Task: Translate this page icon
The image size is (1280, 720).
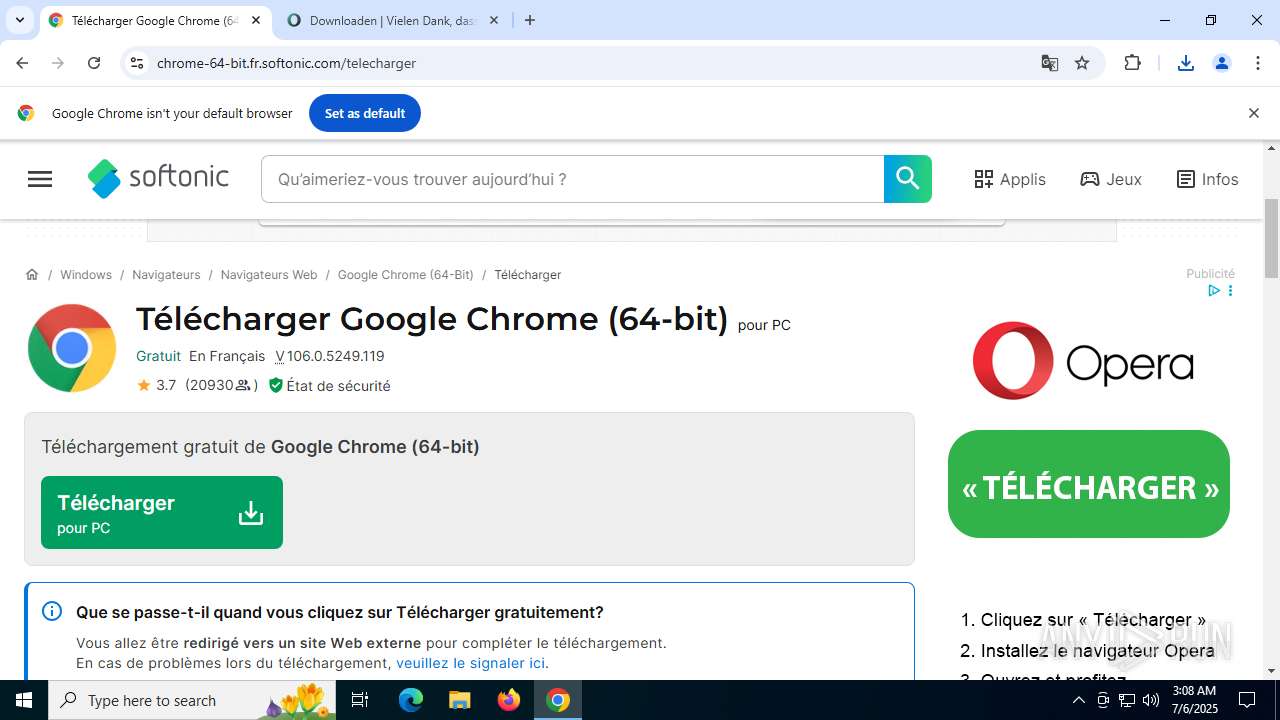Action: [1049, 63]
